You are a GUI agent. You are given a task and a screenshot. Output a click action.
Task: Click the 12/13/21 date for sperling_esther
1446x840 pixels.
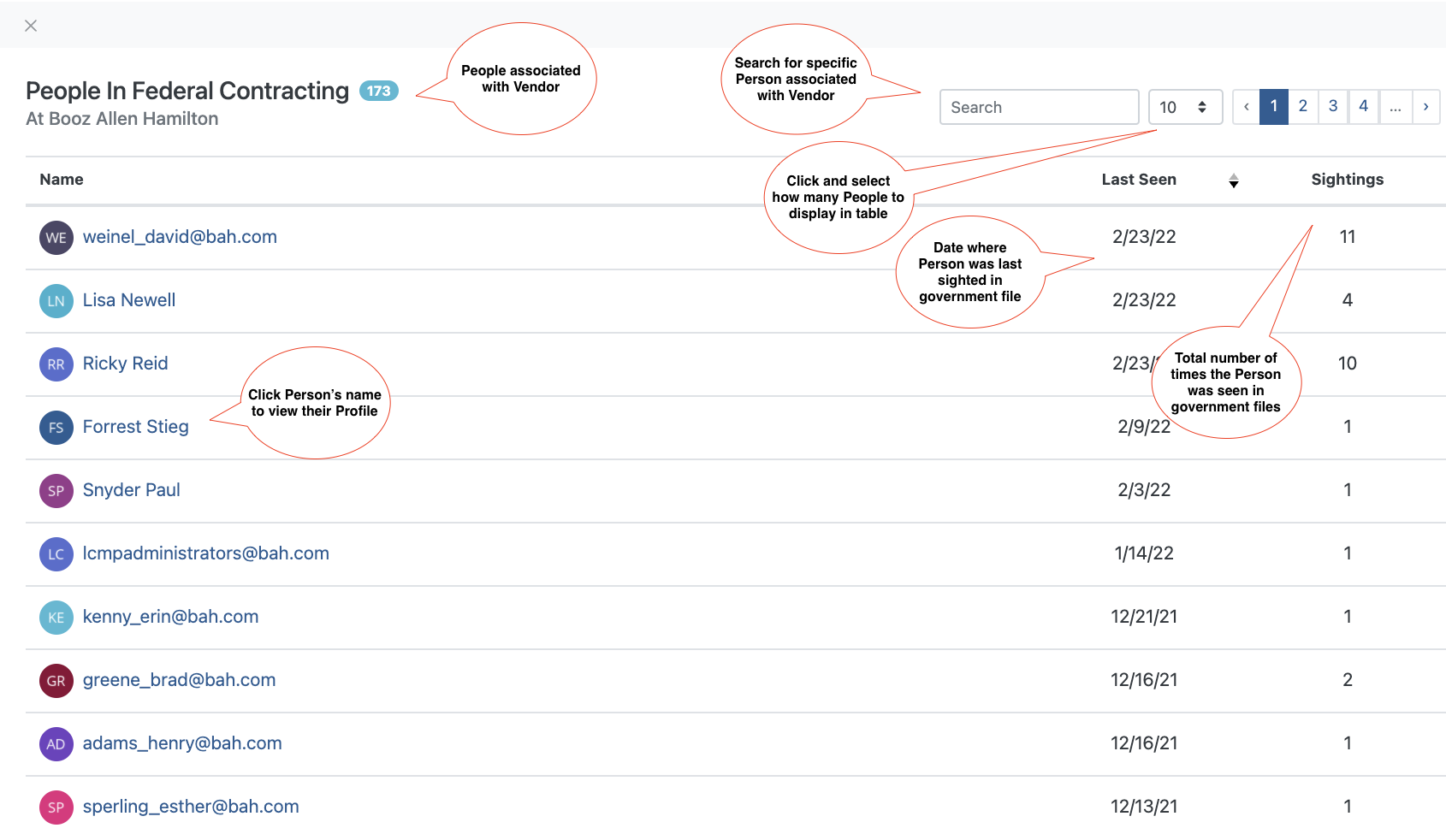1144,807
